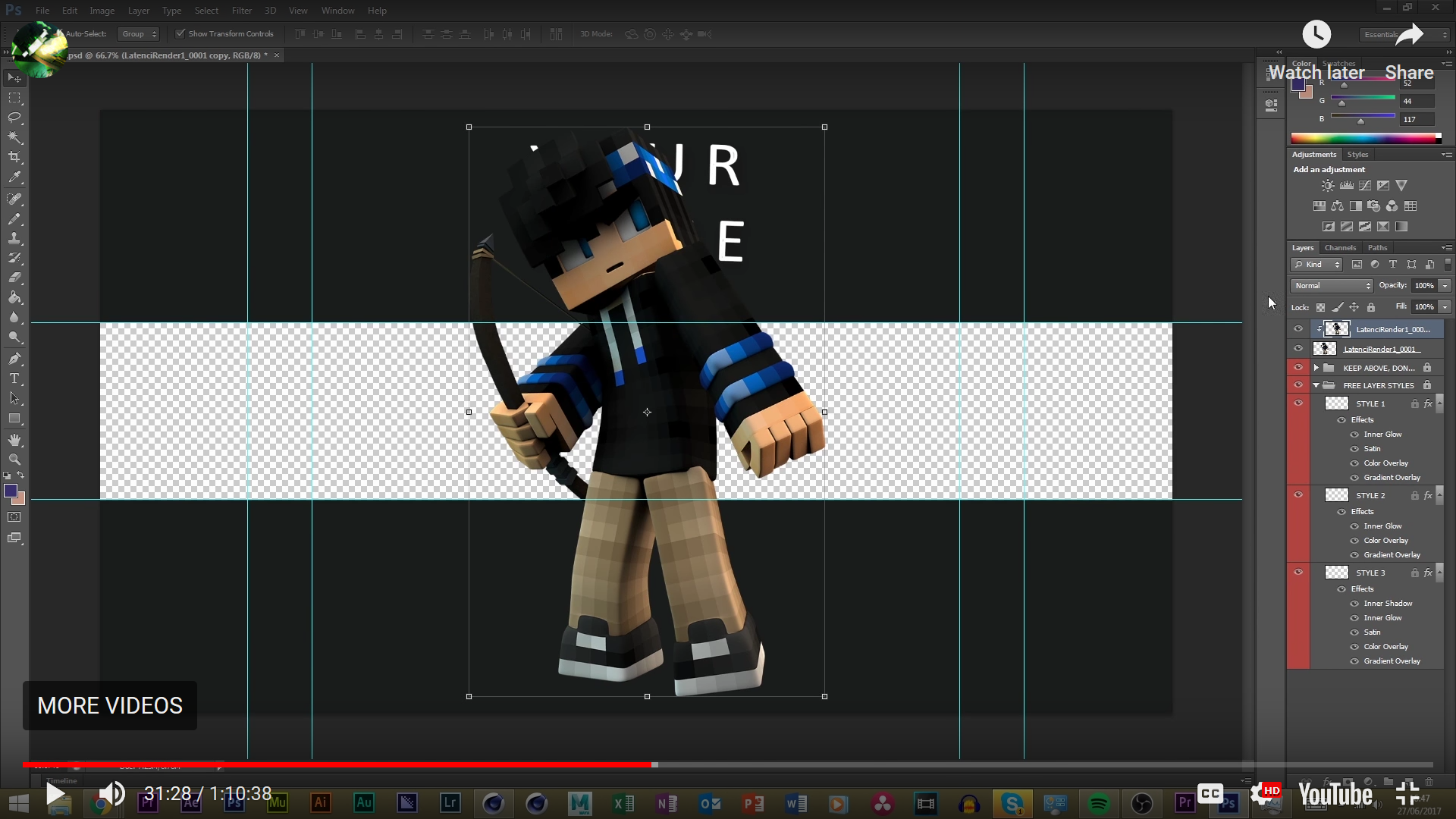The image size is (1456, 819).
Task: Select the Pen tool
Action: 14,358
